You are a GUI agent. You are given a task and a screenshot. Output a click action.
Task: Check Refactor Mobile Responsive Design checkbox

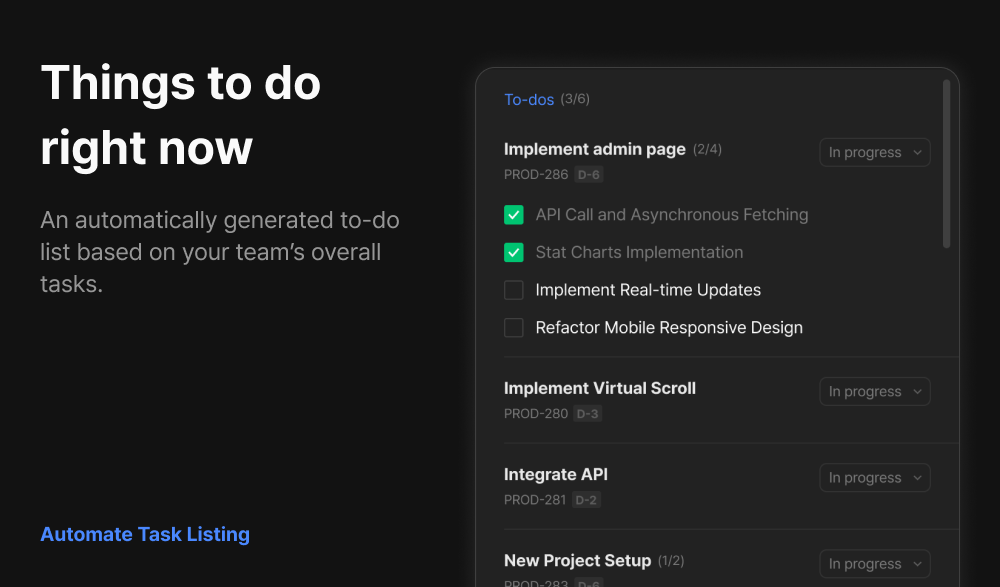(x=513, y=328)
